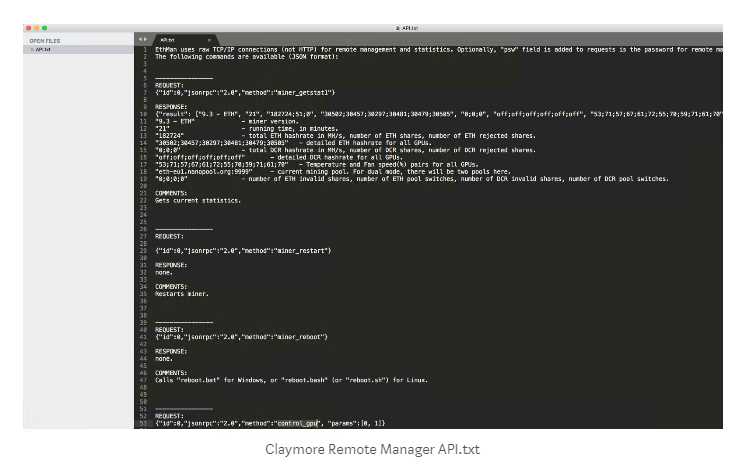Click 'The following commands are available' line
This screenshot has height=470, width=739.
pos(246,57)
